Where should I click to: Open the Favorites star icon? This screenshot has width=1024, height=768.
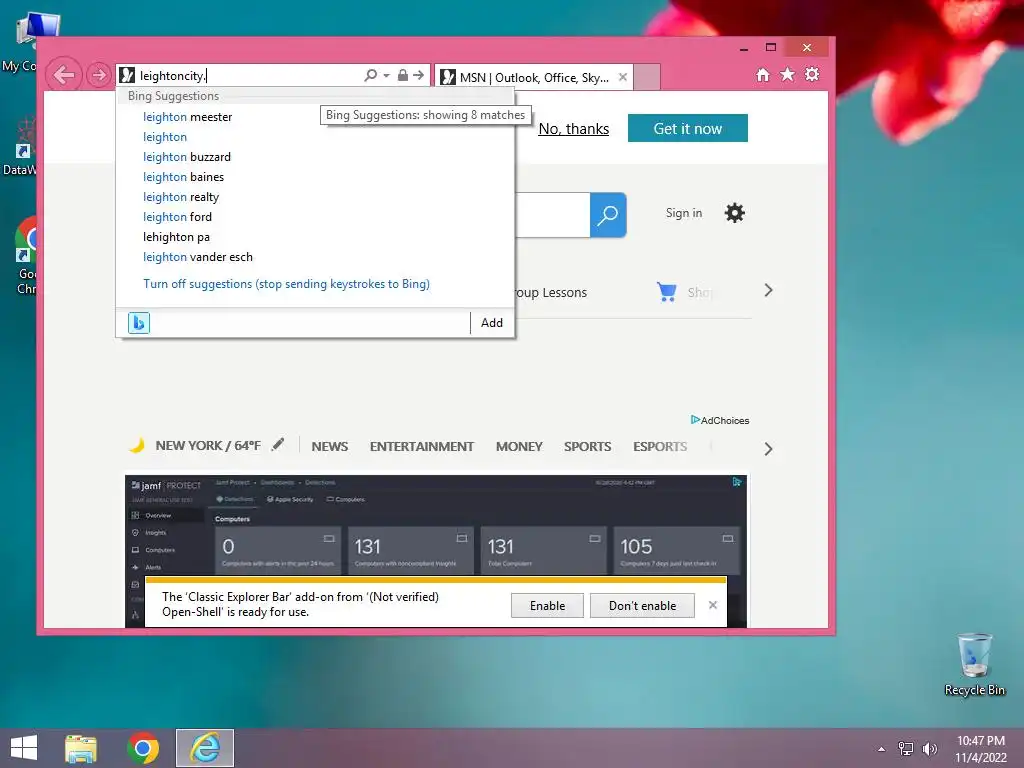[x=788, y=74]
